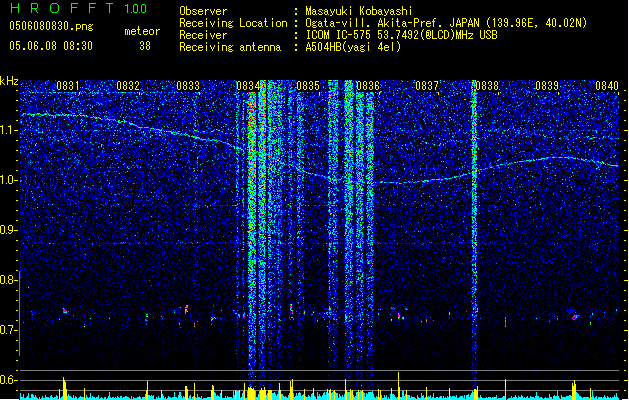629x400 pixels.
Task: Click the 0837 time marker
Action: (x=427, y=86)
